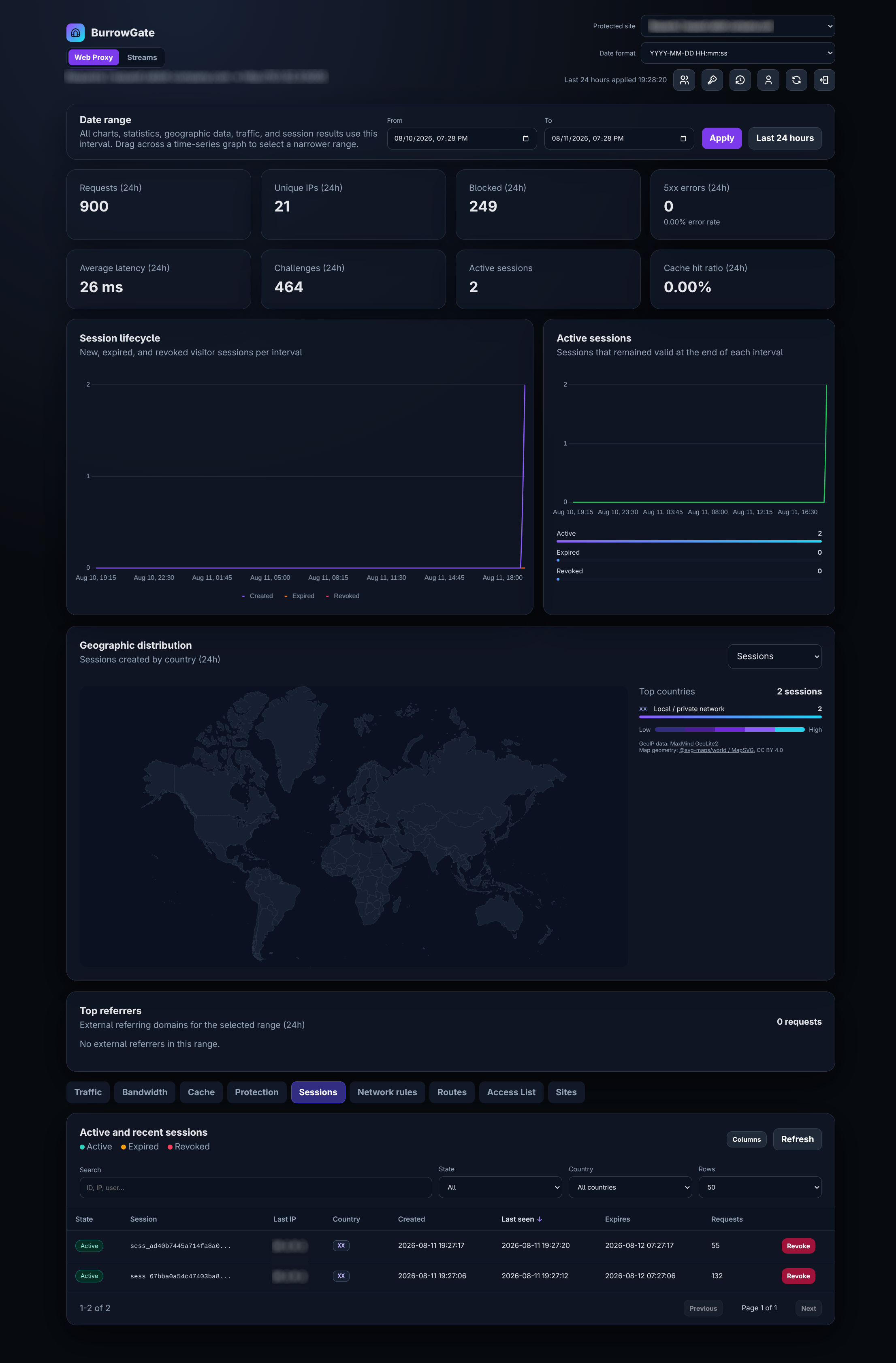Open the Date format dropdown
The height and width of the screenshot is (1363, 896).
pyautogui.click(x=737, y=53)
